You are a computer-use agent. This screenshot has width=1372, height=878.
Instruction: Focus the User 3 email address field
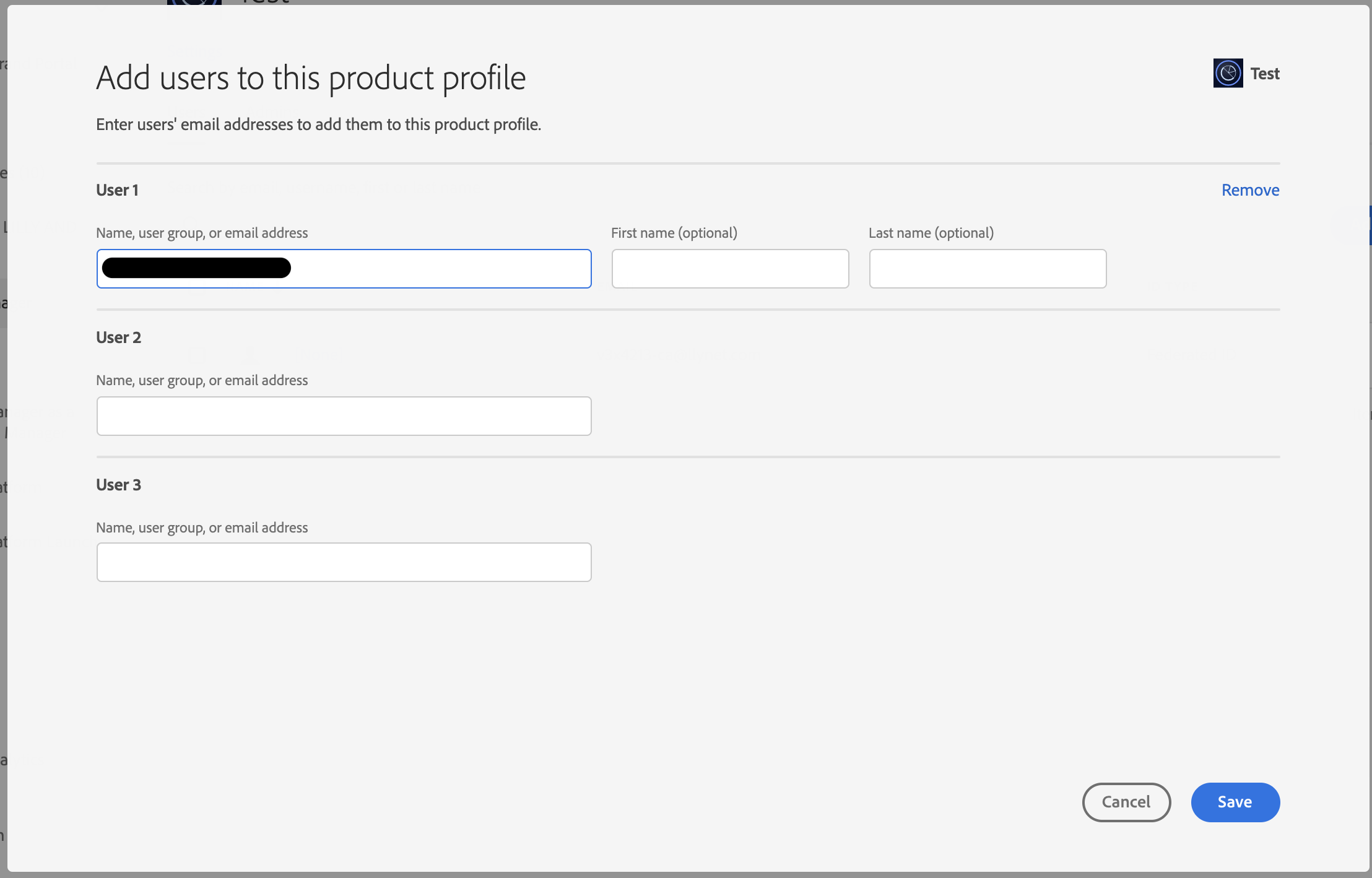coord(344,562)
